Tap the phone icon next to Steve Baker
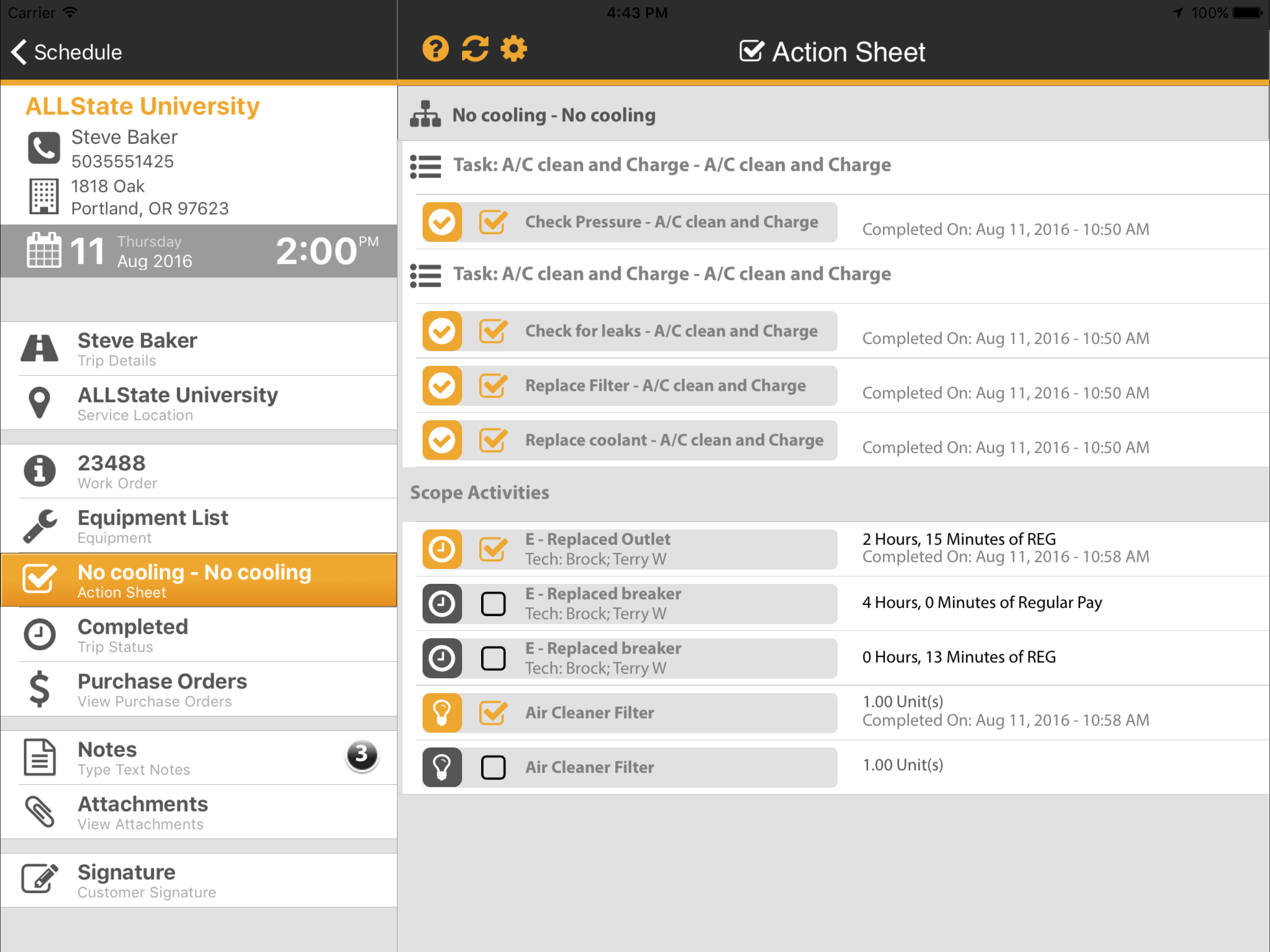Image resolution: width=1270 pixels, height=952 pixels. pyautogui.click(x=44, y=148)
